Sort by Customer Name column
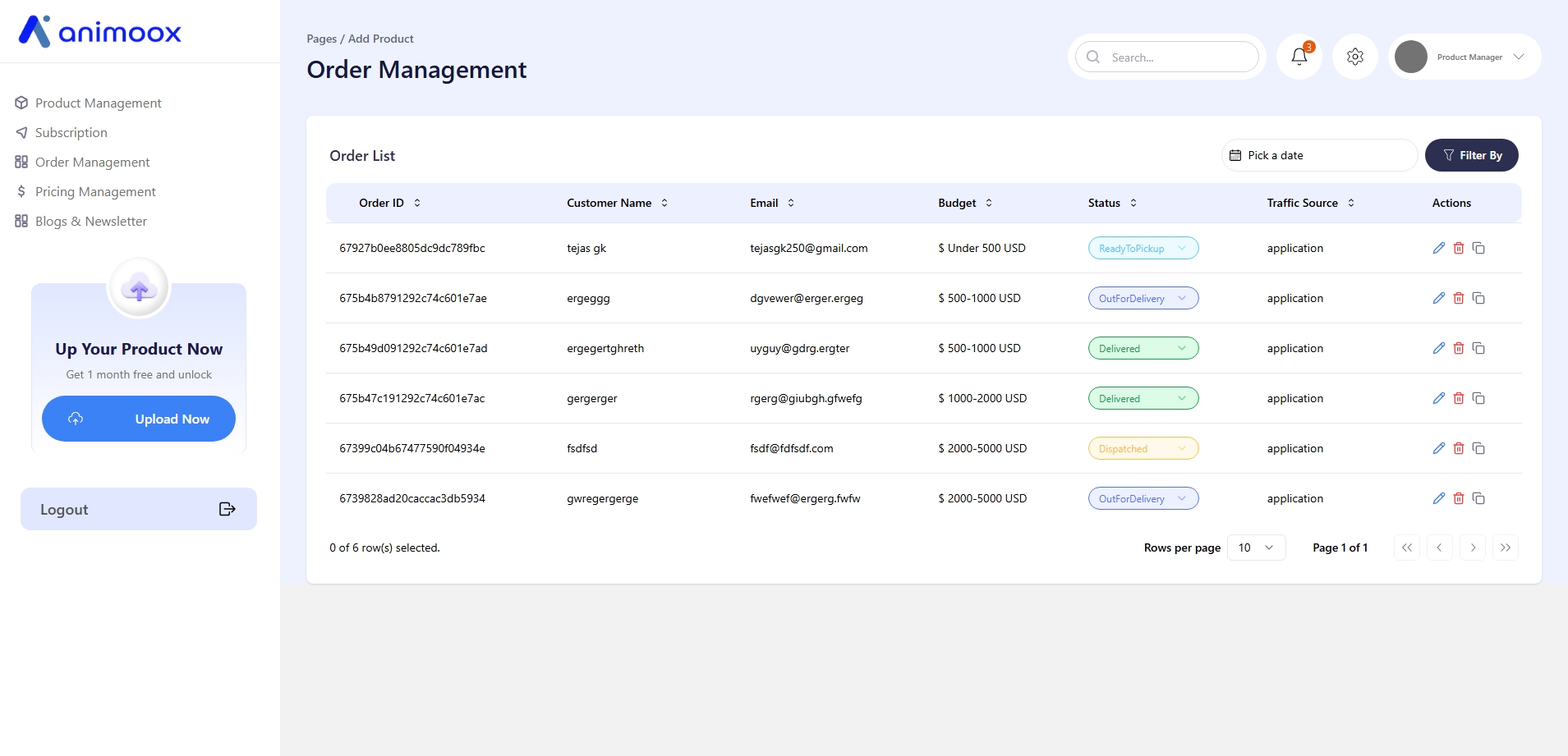 pos(618,203)
